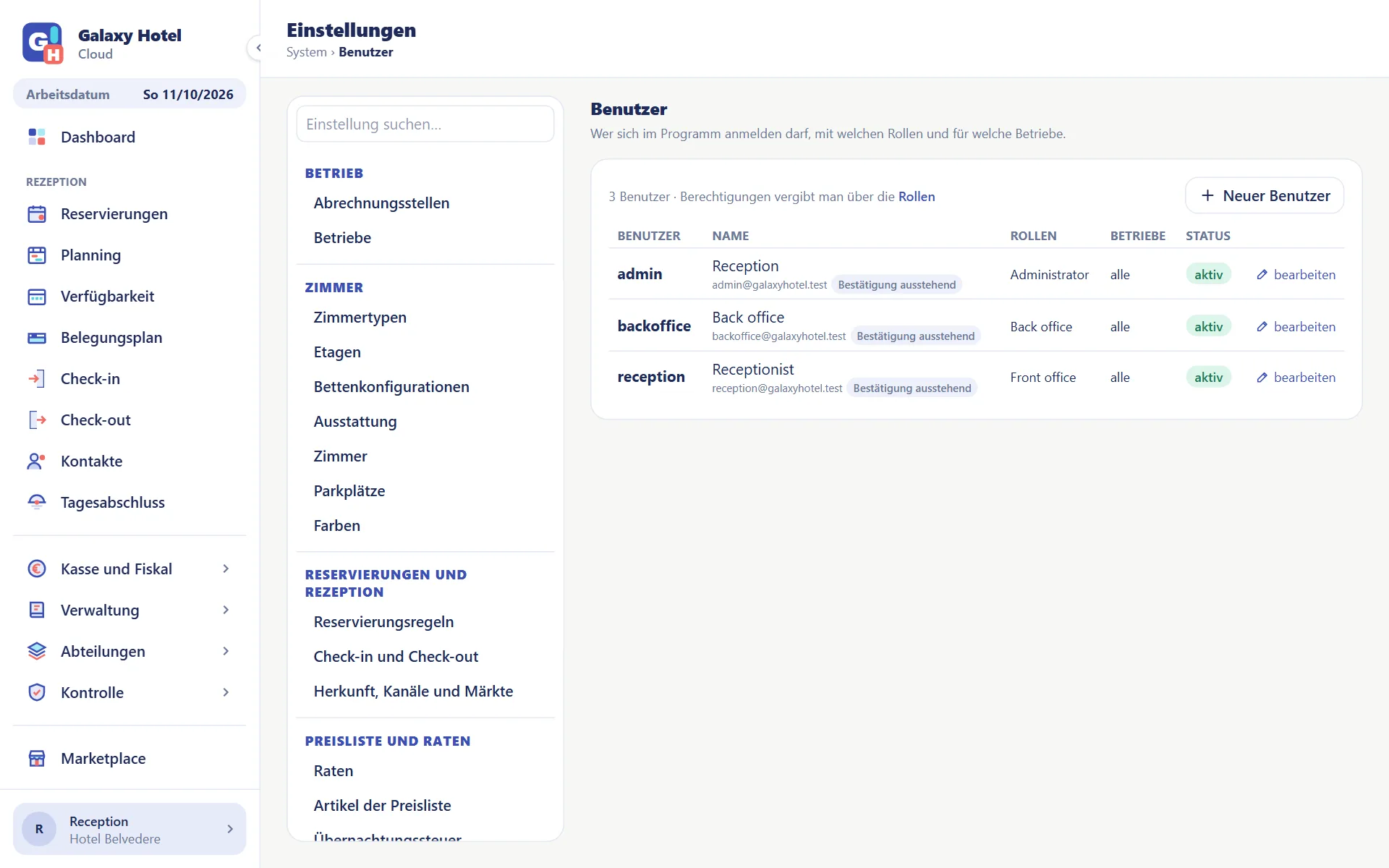Click the Check-in arrow icon

[37, 379]
